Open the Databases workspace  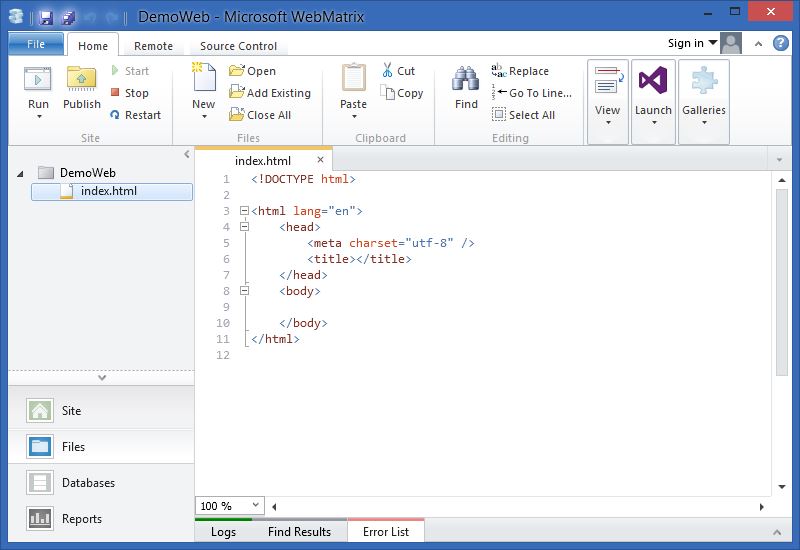(88, 483)
